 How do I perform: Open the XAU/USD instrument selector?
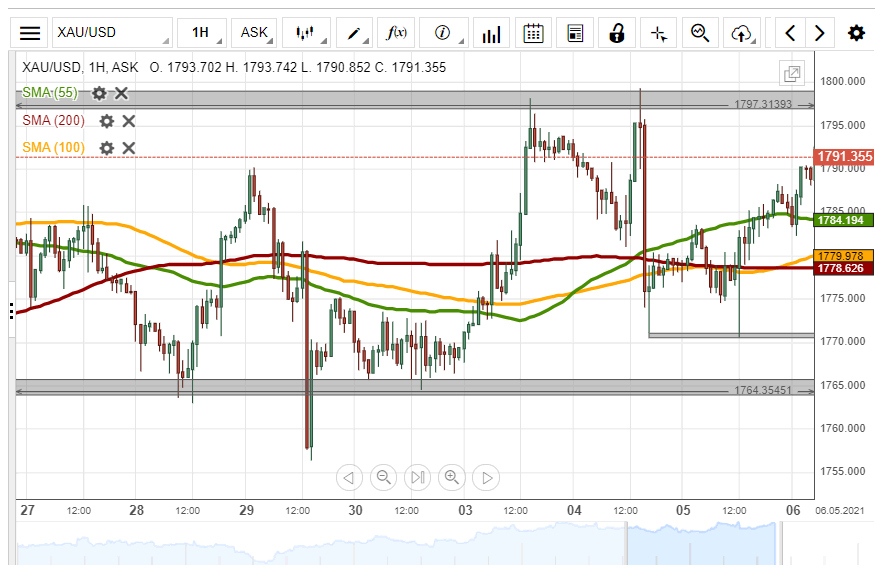(111, 33)
